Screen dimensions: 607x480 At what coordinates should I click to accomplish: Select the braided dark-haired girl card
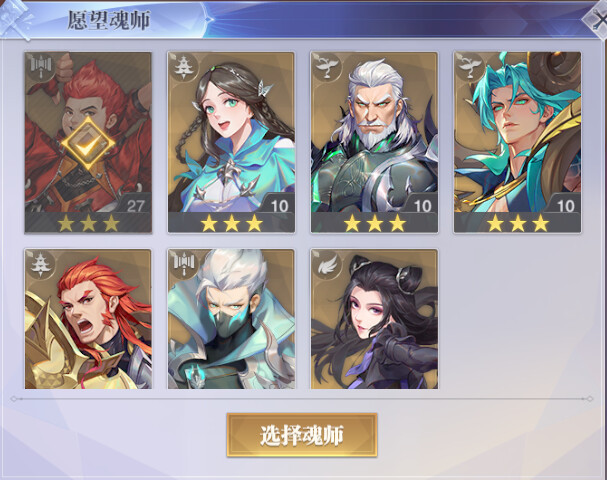231,142
